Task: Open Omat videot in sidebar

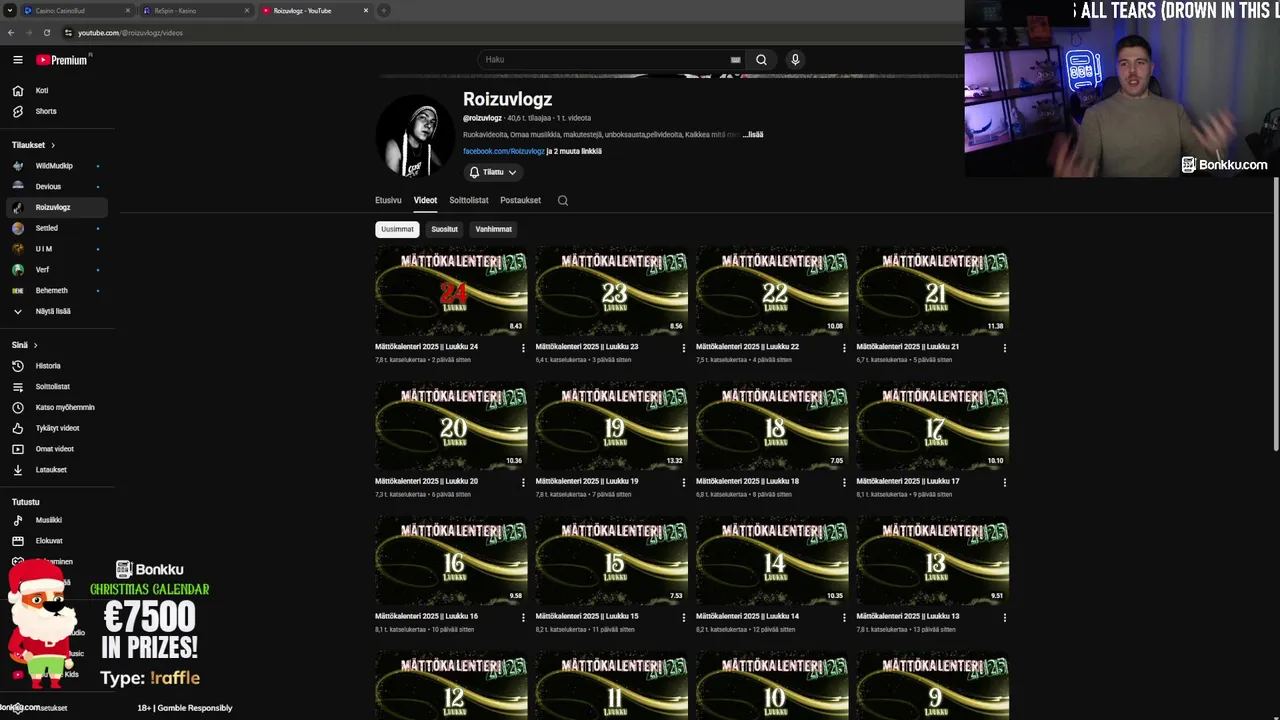Action: pyautogui.click(x=57, y=449)
